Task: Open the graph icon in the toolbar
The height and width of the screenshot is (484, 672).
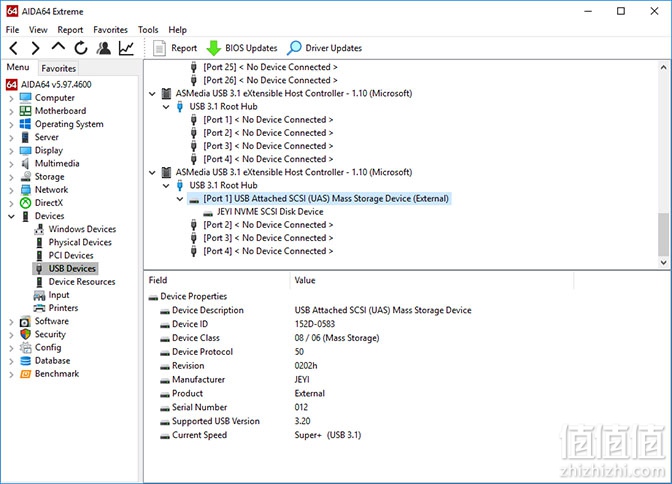Action: (x=126, y=48)
